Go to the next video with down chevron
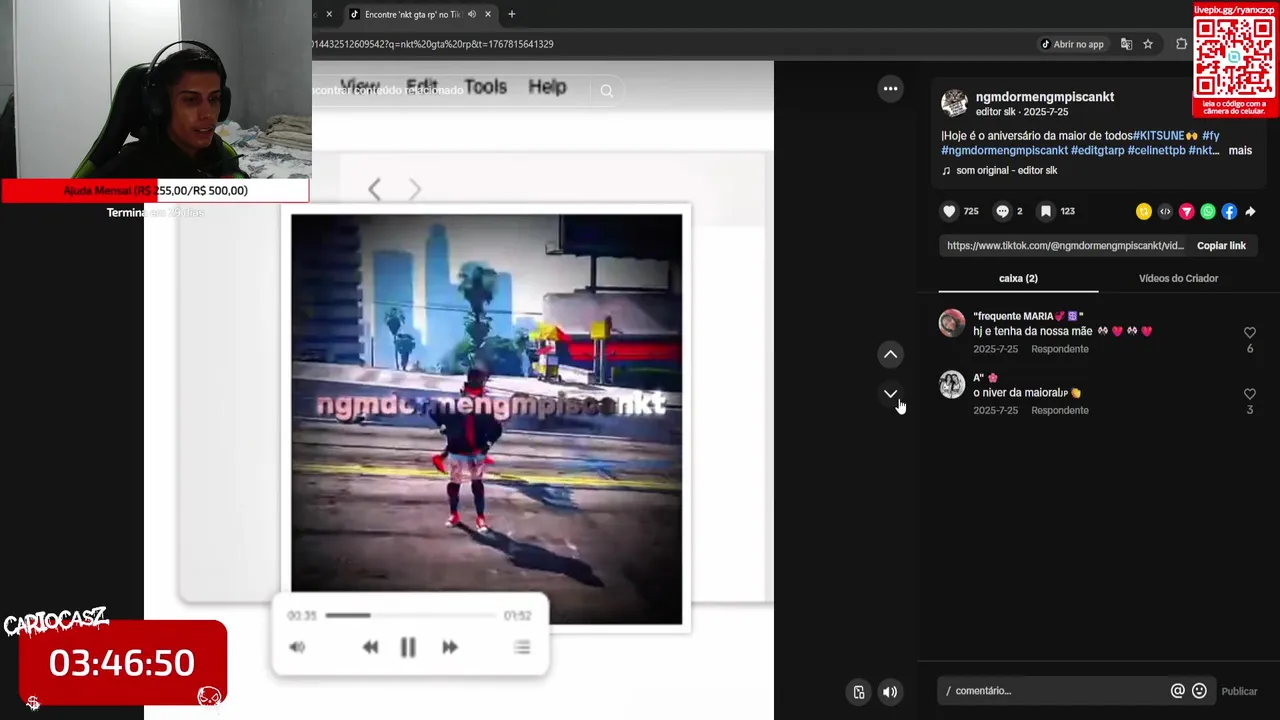The height and width of the screenshot is (720, 1280). coord(890,394)
